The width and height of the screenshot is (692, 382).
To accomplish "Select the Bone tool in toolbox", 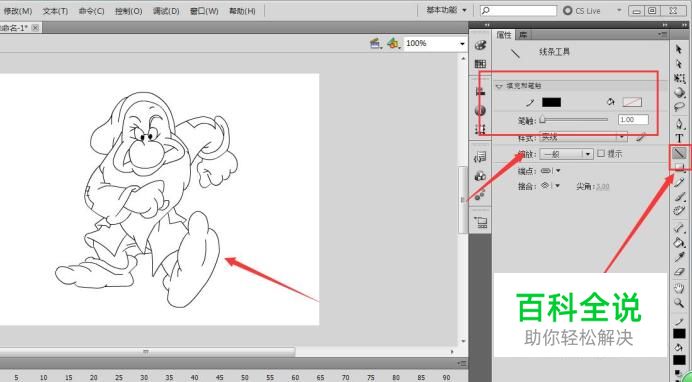I will [679, 228].
